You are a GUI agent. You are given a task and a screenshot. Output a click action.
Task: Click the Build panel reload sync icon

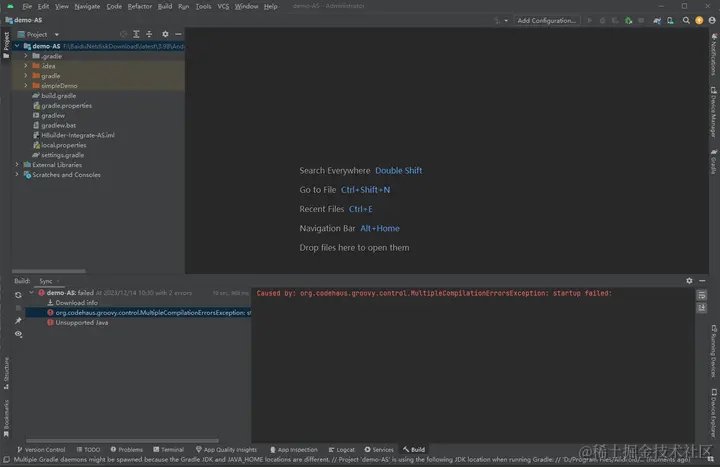[x=18, y=295]
